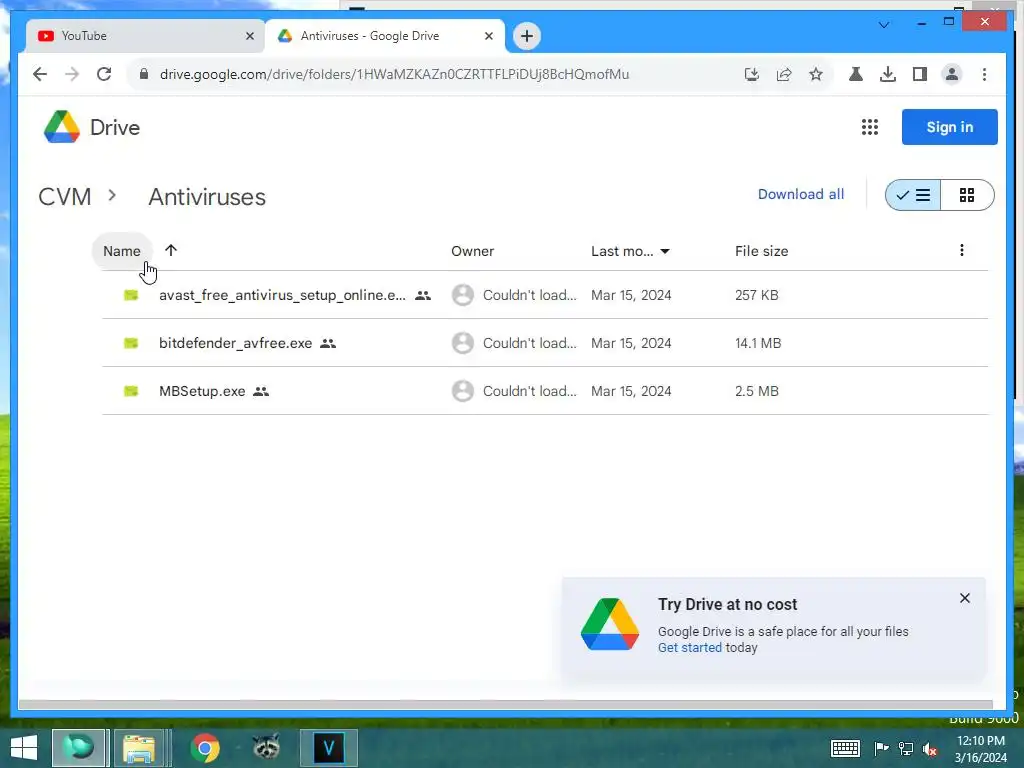Click the owner avatar in the MBSetup.exe row

463,391
